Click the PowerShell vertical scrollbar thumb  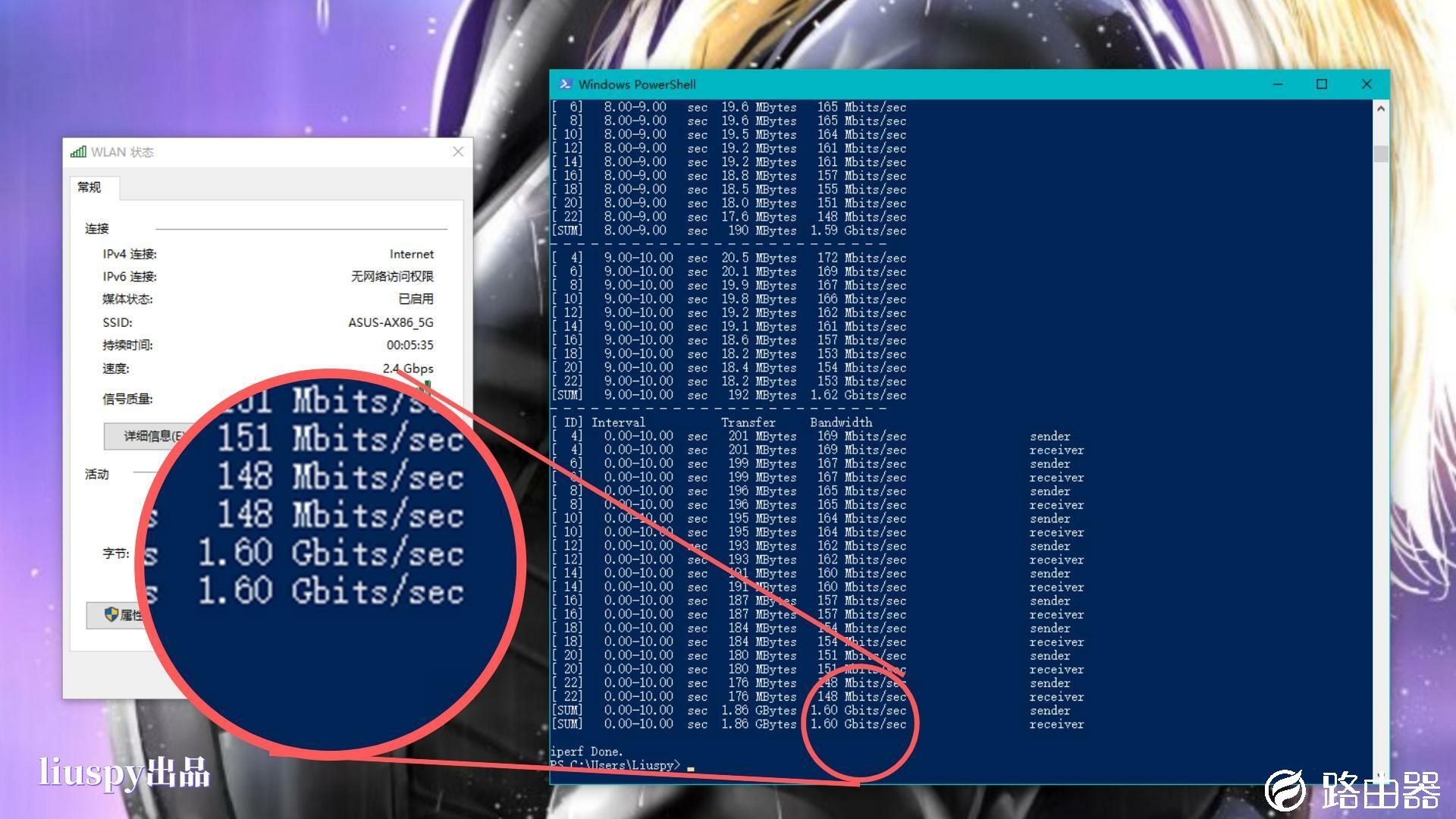coord(1381,153)
